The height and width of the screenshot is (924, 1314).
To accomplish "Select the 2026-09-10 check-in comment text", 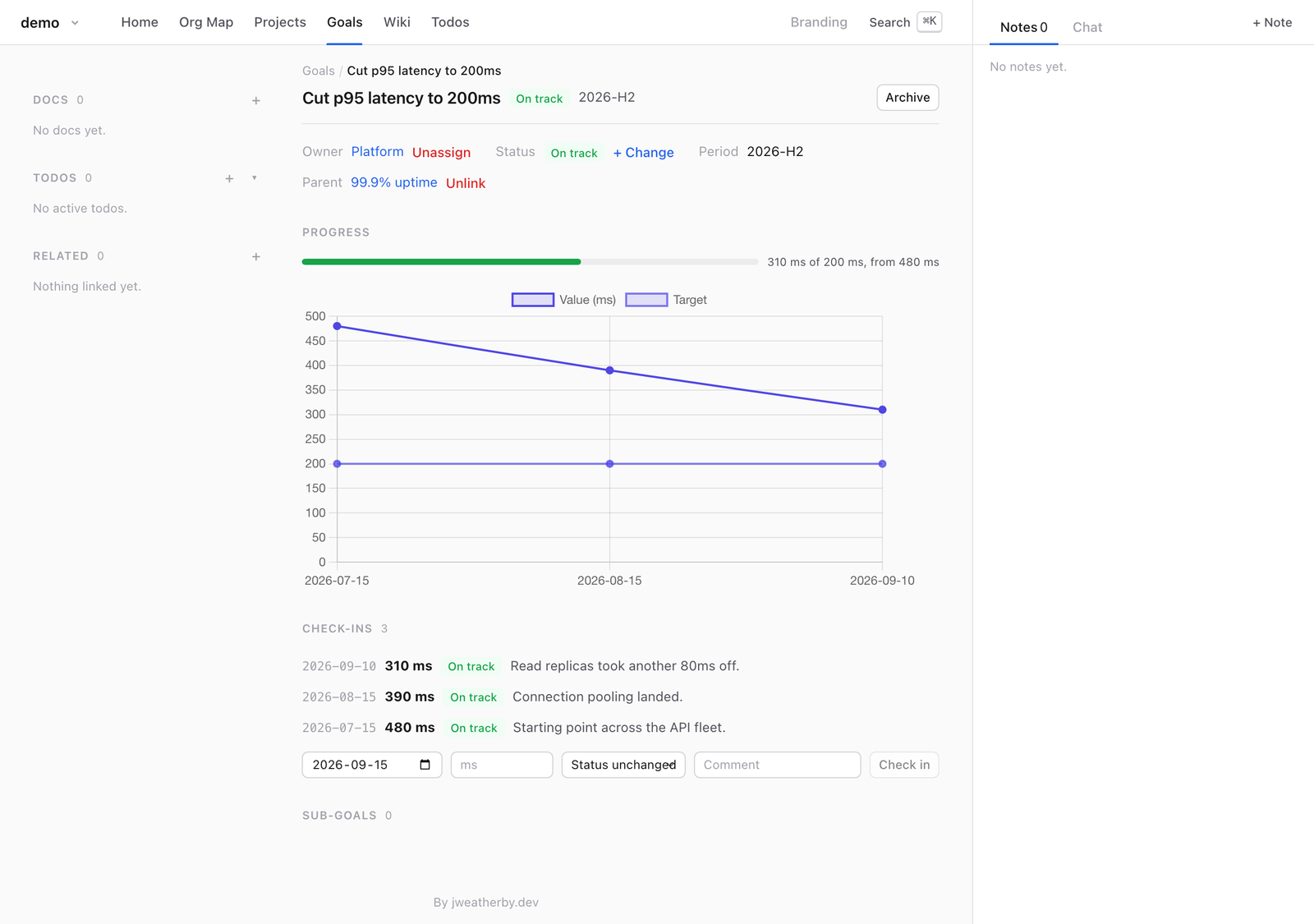I will (625, 666).
